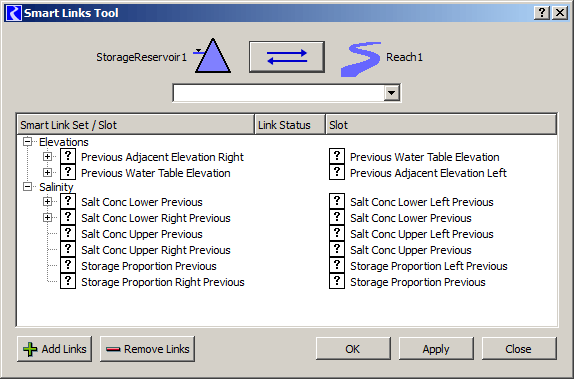Collapse the Elevations tree group
This screenshot has height=379, width=574.
click(28, 142)
